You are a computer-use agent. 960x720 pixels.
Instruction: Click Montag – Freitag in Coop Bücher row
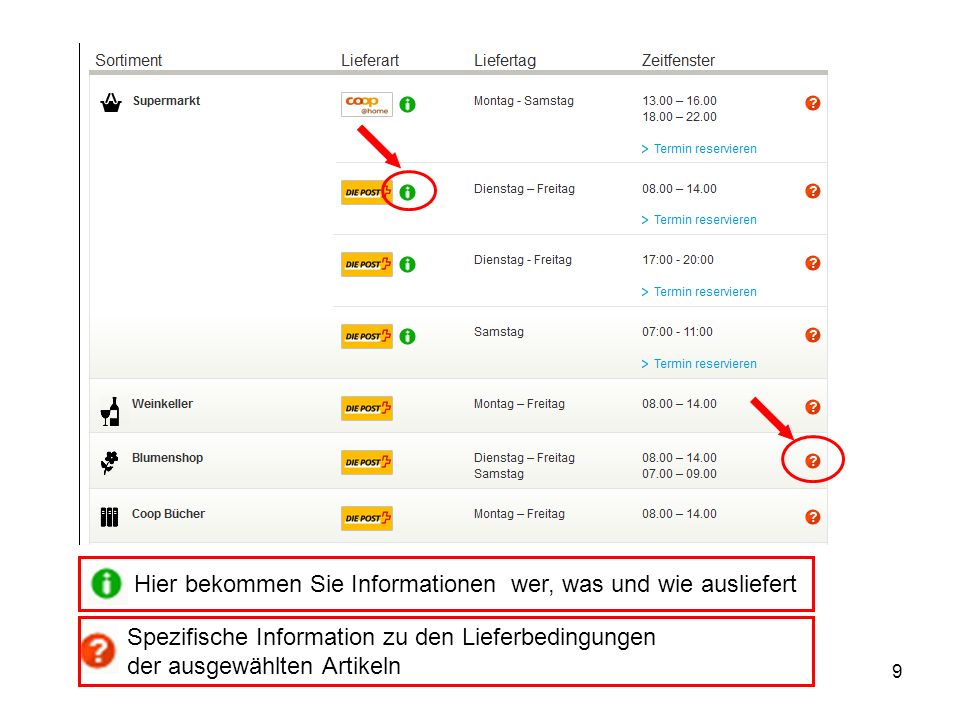(519, 514)
